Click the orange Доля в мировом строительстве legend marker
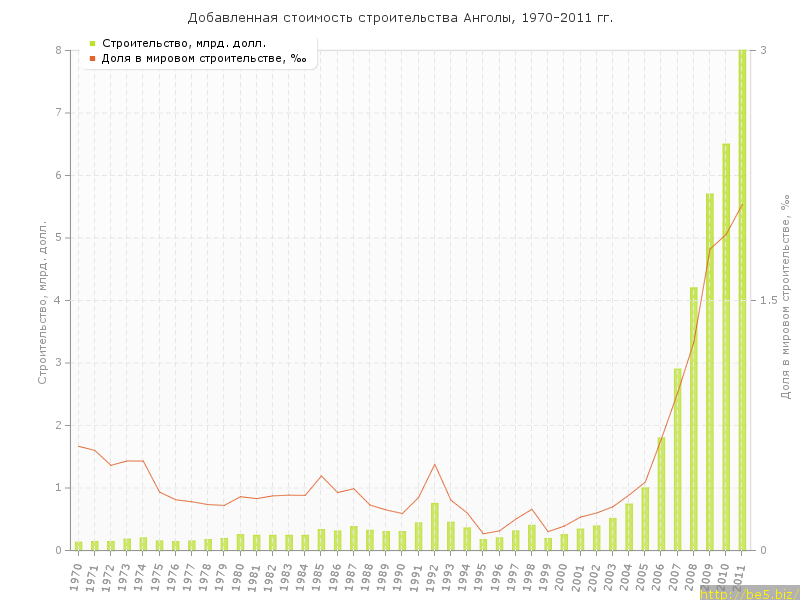Viewport: 800px width, 600px height. coord(92,58)
